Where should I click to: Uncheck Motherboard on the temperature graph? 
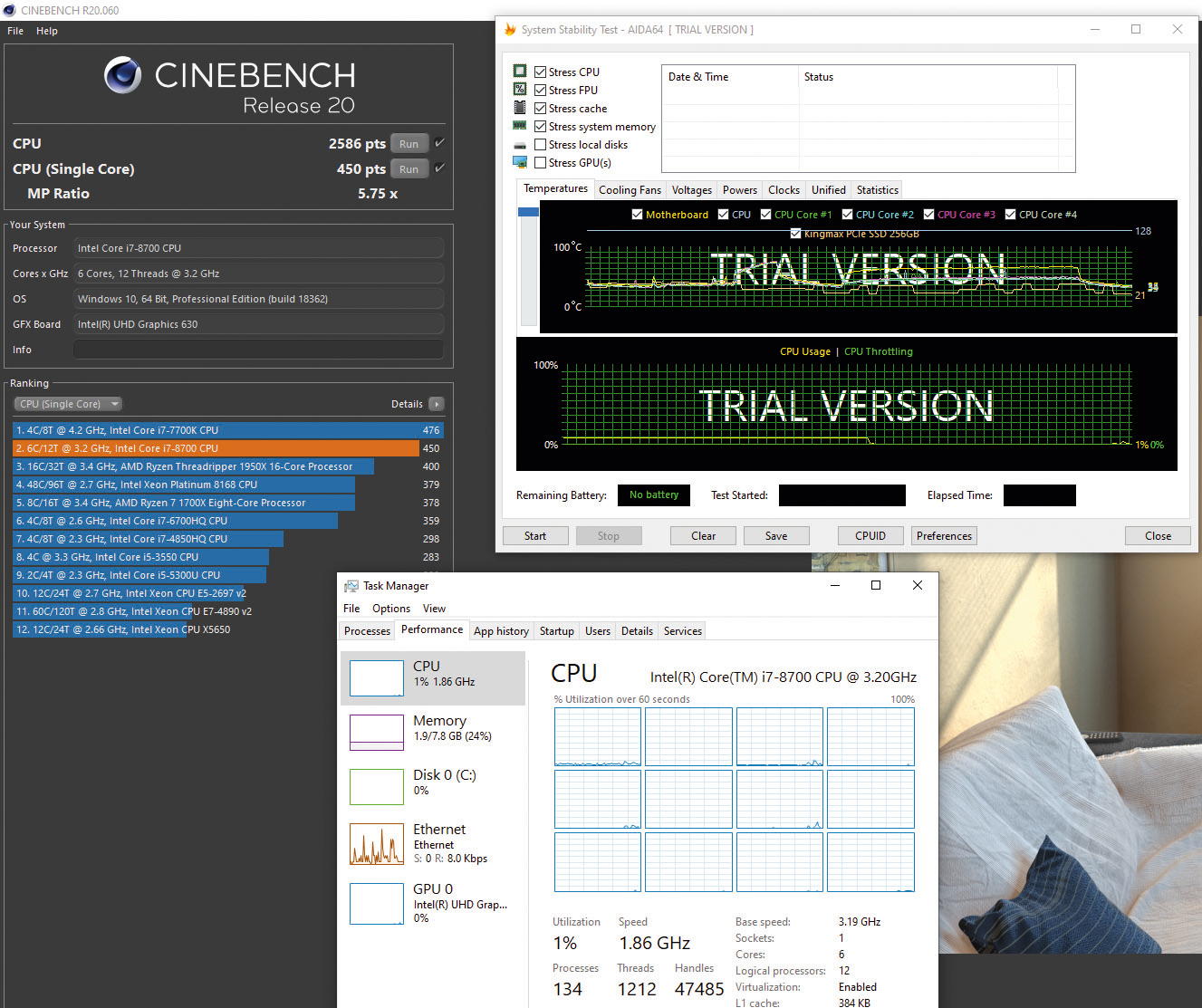(638, 214)
